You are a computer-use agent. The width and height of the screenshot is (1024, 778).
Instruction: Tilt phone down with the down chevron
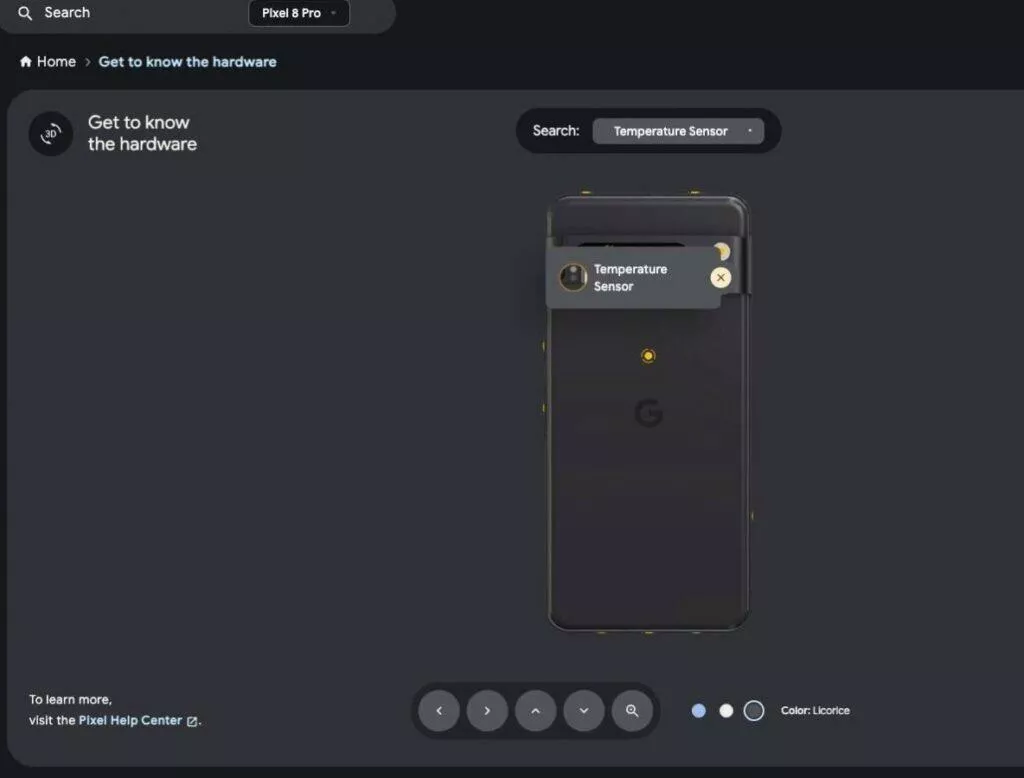(584, 711)
